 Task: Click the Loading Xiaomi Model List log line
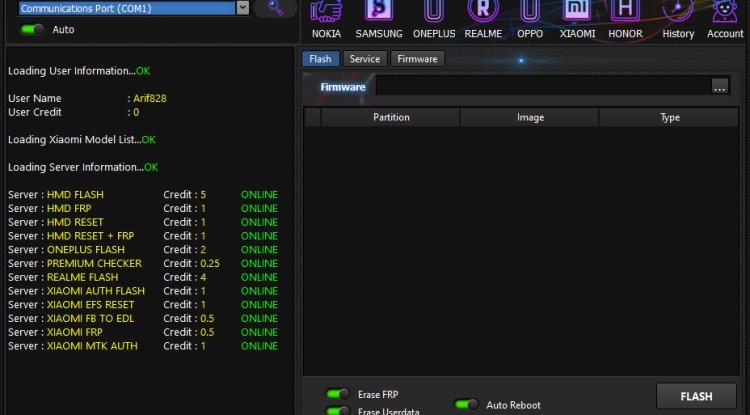(x=82, y=140)
